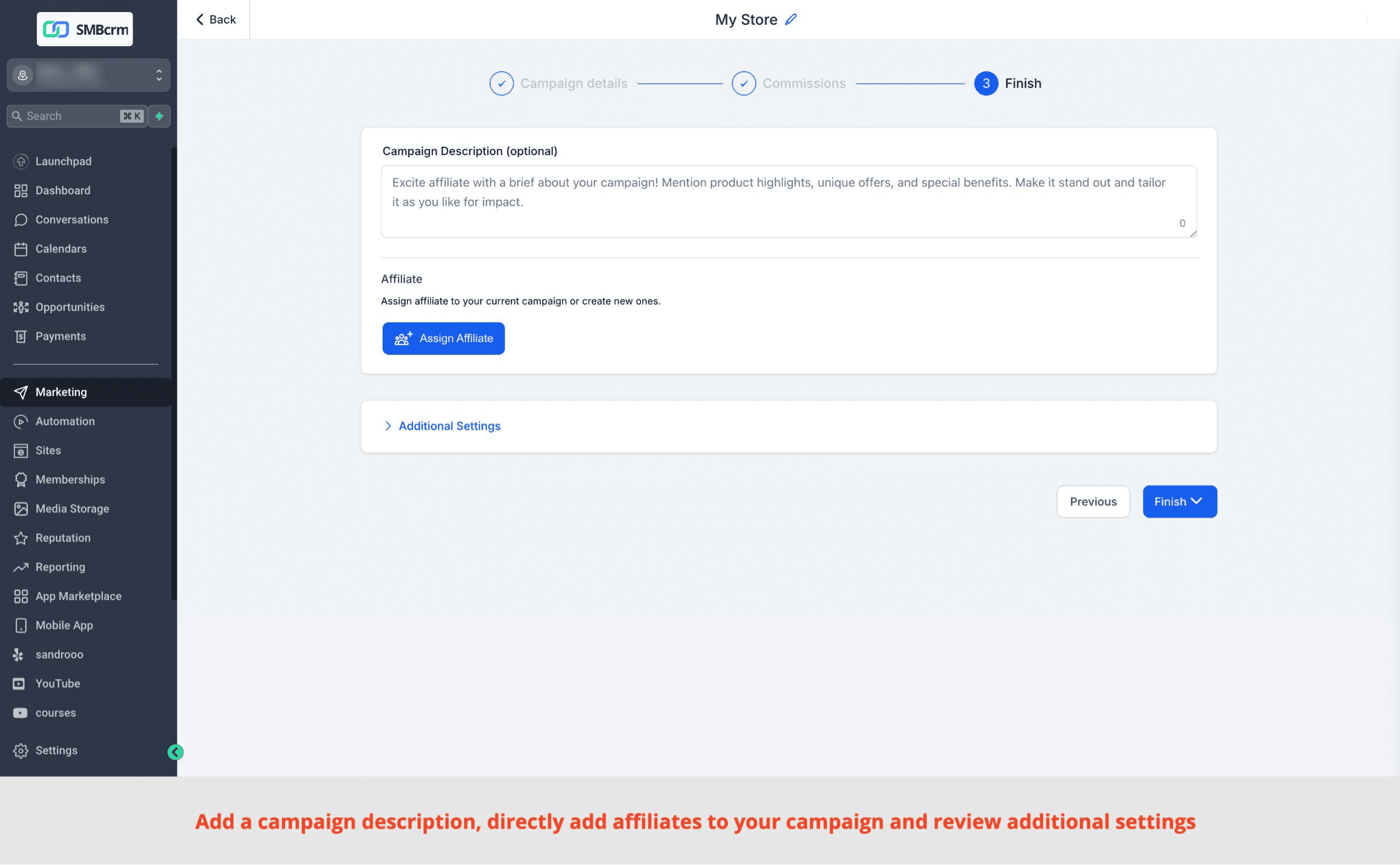Screen dimensions: 1400x865
Task: Click the Media Storage image icon
Action: click(x=21, y=509)
